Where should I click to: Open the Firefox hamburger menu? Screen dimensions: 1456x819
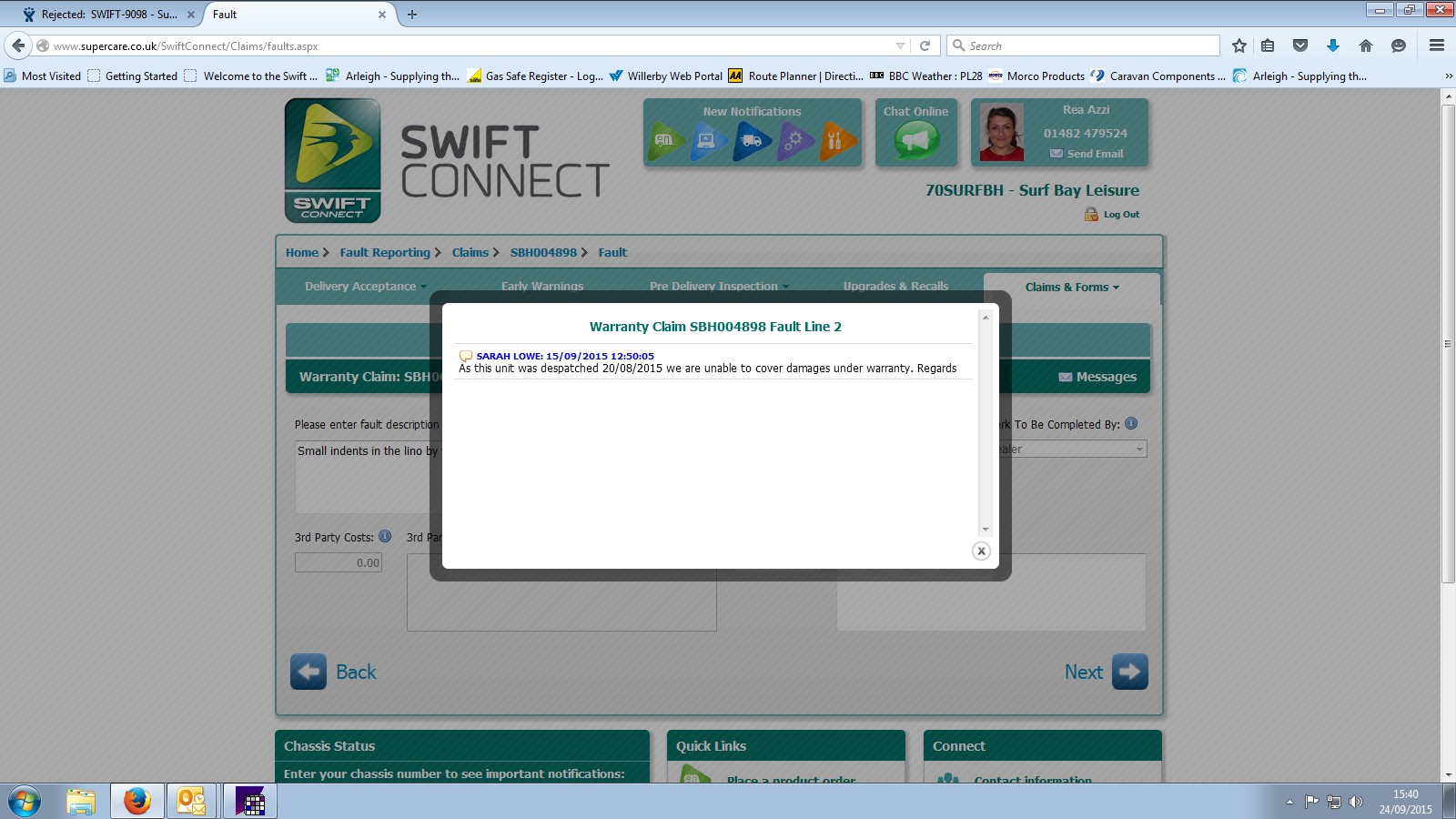click(1437, 45)
